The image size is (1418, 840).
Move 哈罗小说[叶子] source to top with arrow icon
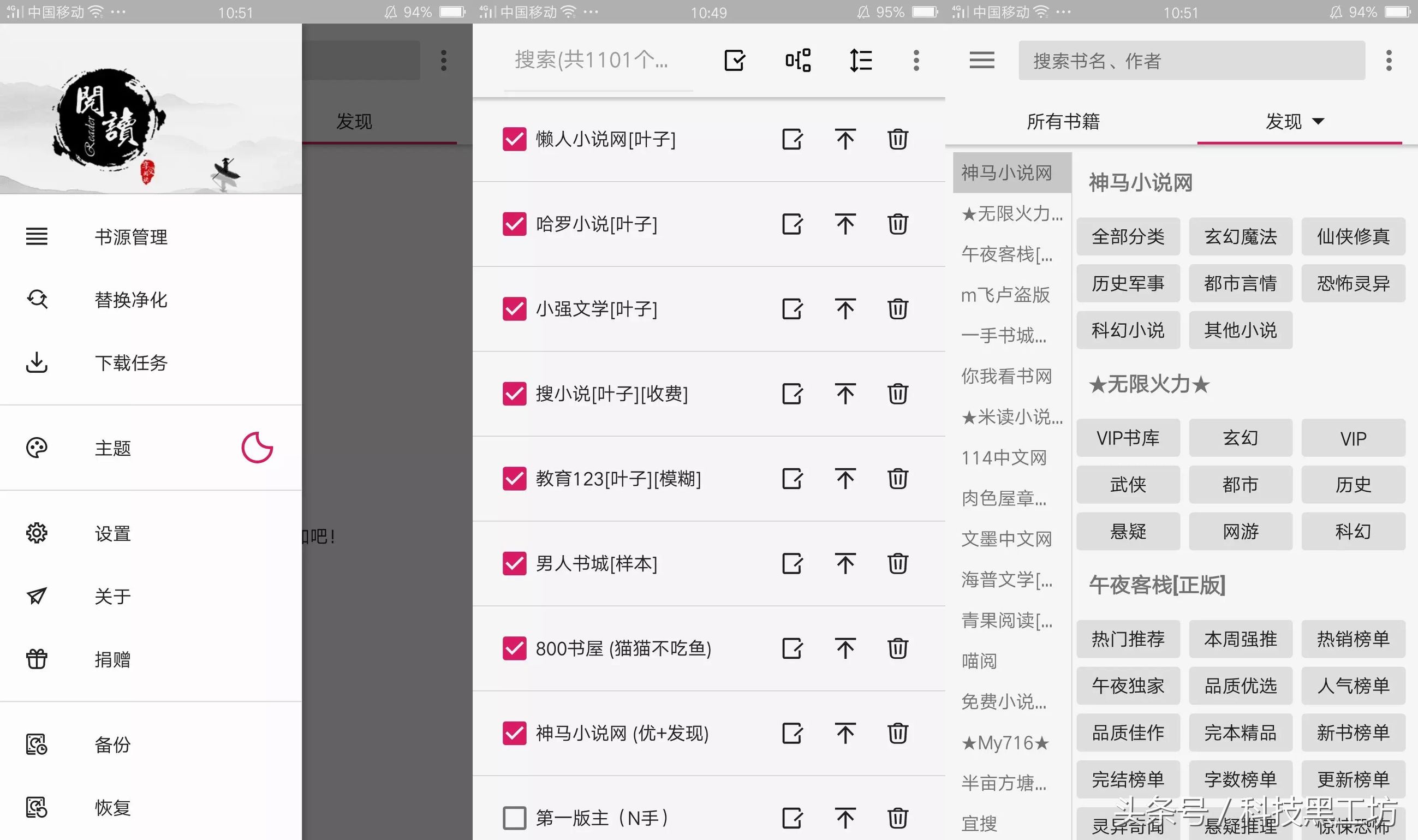coord(844,224)
